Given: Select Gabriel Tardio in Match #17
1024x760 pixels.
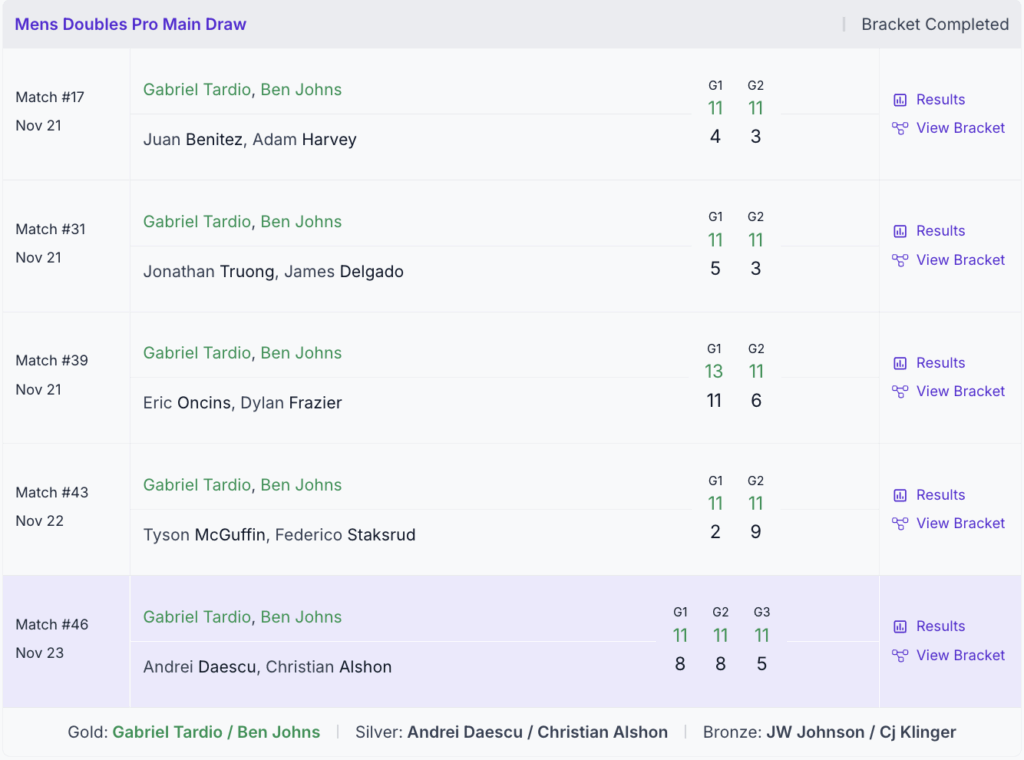Looking at the screenshot, I should 196,89.
